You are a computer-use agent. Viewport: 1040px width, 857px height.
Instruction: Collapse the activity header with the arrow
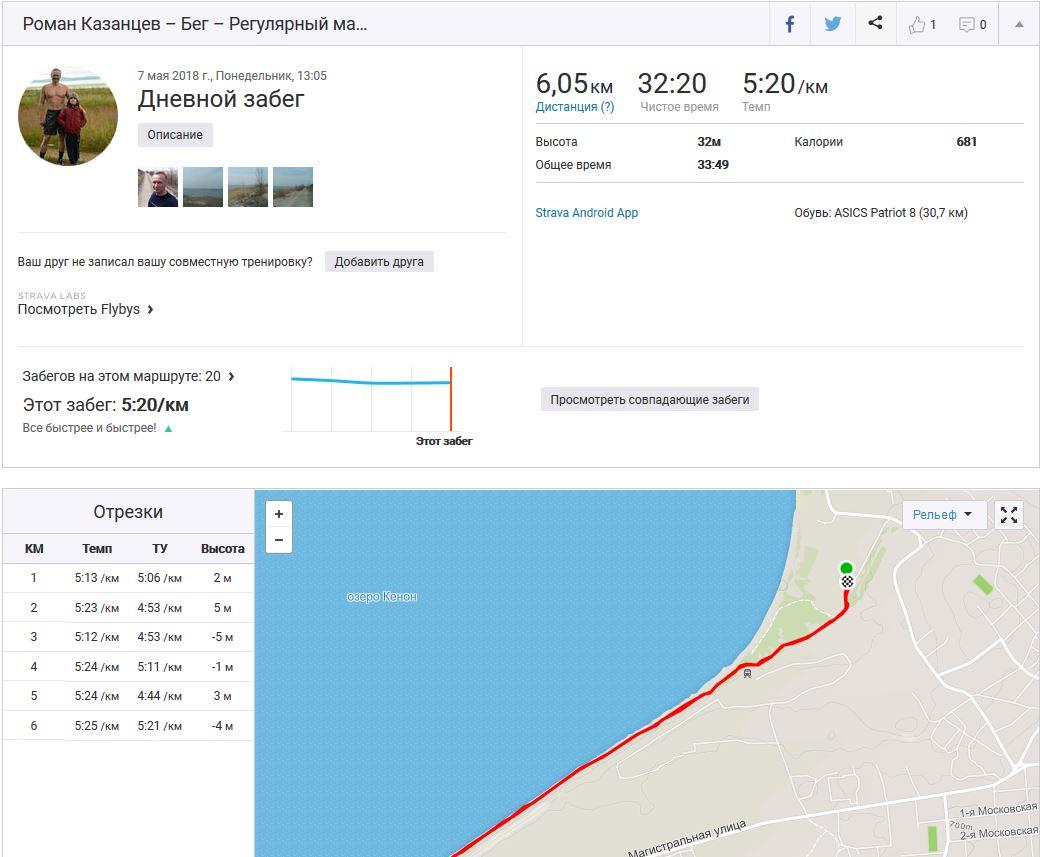click(1018, 24)
